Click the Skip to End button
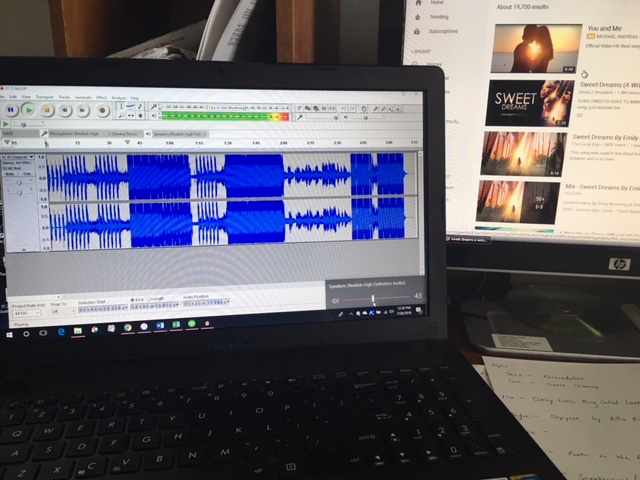Image resolution: width=640 pixels, height=480 pixels. pos(80,111)
